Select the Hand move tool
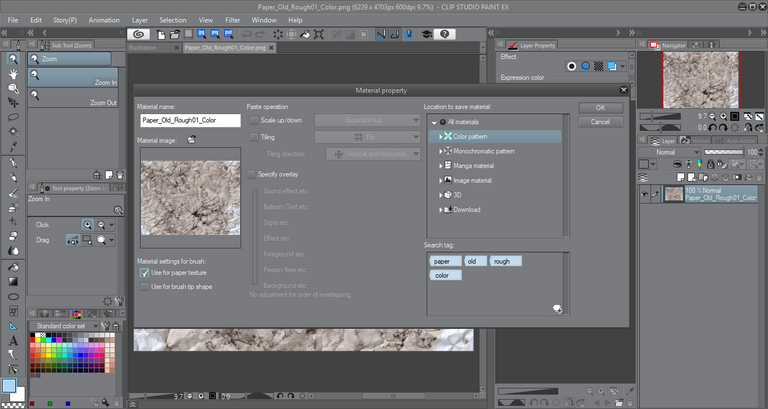The height and width of the screenshot is (409, 768). click(13, 73)
